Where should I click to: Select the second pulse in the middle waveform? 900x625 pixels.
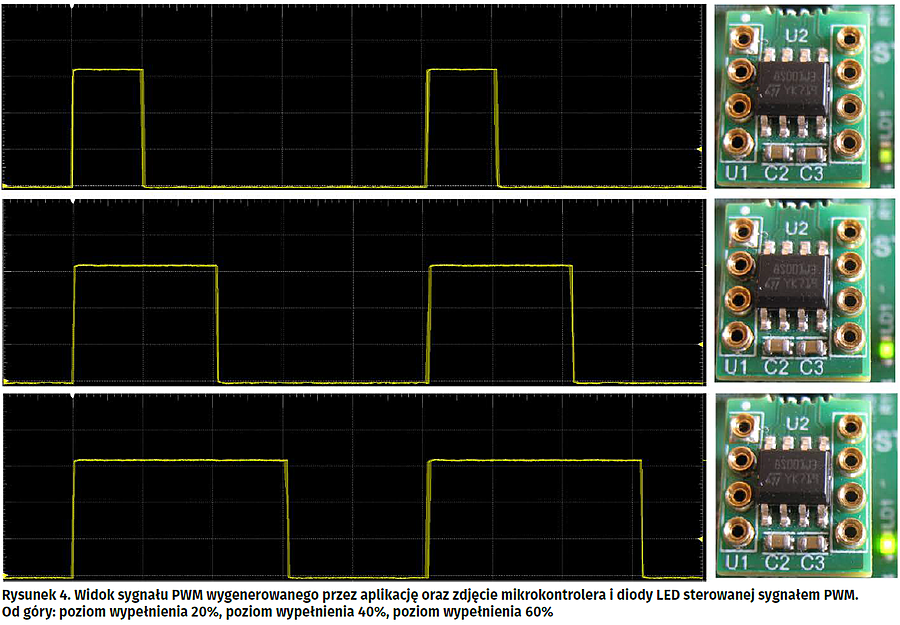click(500, 322)
